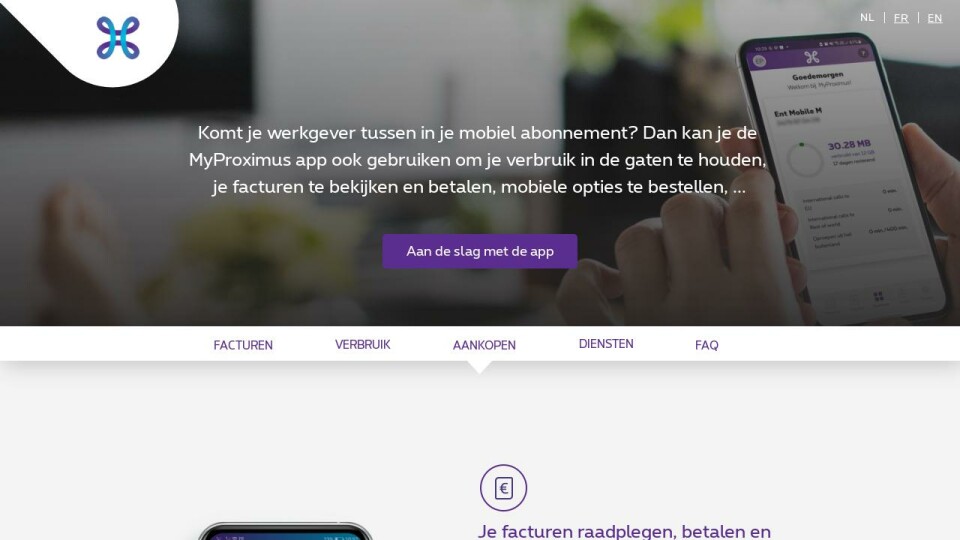Click the 'Je facturen raadplegen, betalen en' heading

click(624, 531)
